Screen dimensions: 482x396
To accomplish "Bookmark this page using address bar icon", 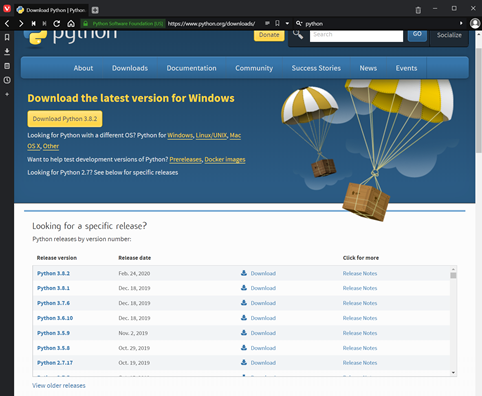I will pos(277,23).
